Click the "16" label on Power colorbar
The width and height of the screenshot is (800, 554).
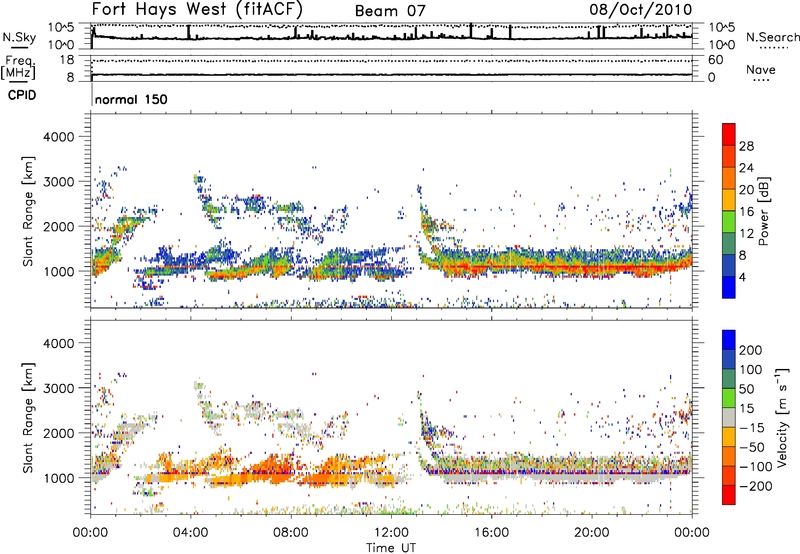746,212
